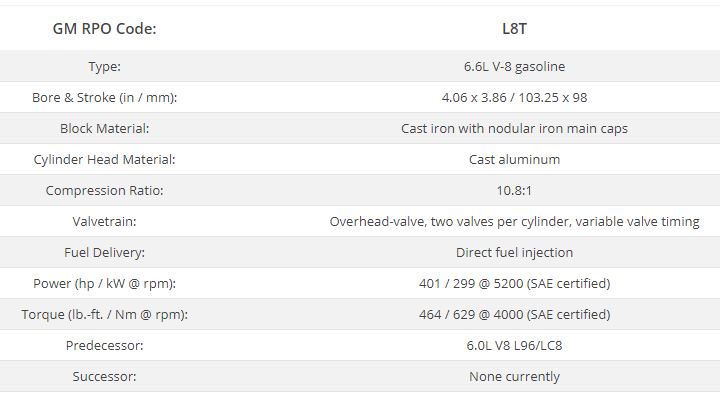Image resolution: width=720 pixels, height=396 pixels.
Task: Click the Compression Ratio label
Action: tap(104, 190)
